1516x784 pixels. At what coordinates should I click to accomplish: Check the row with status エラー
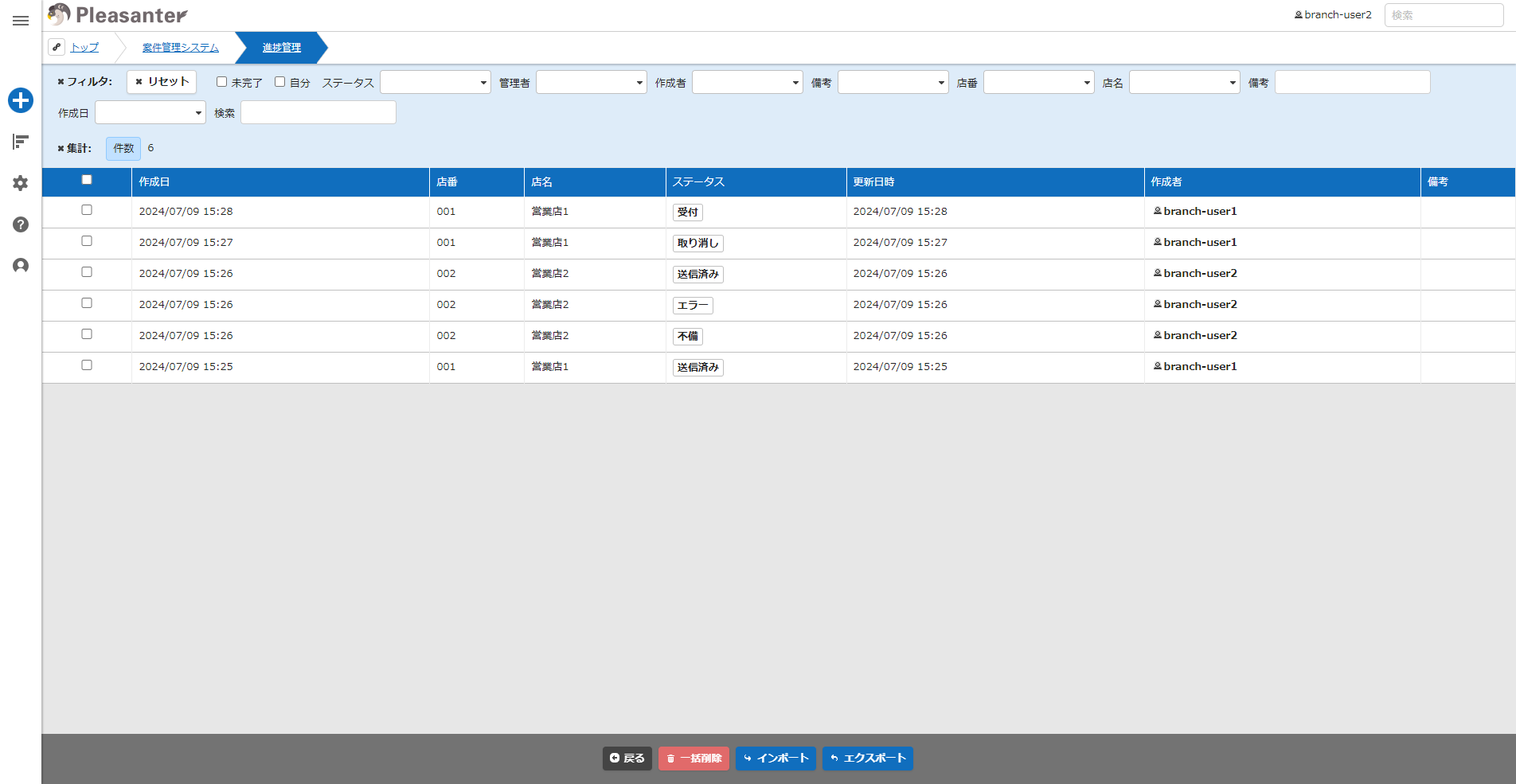(x=87, y=303)
